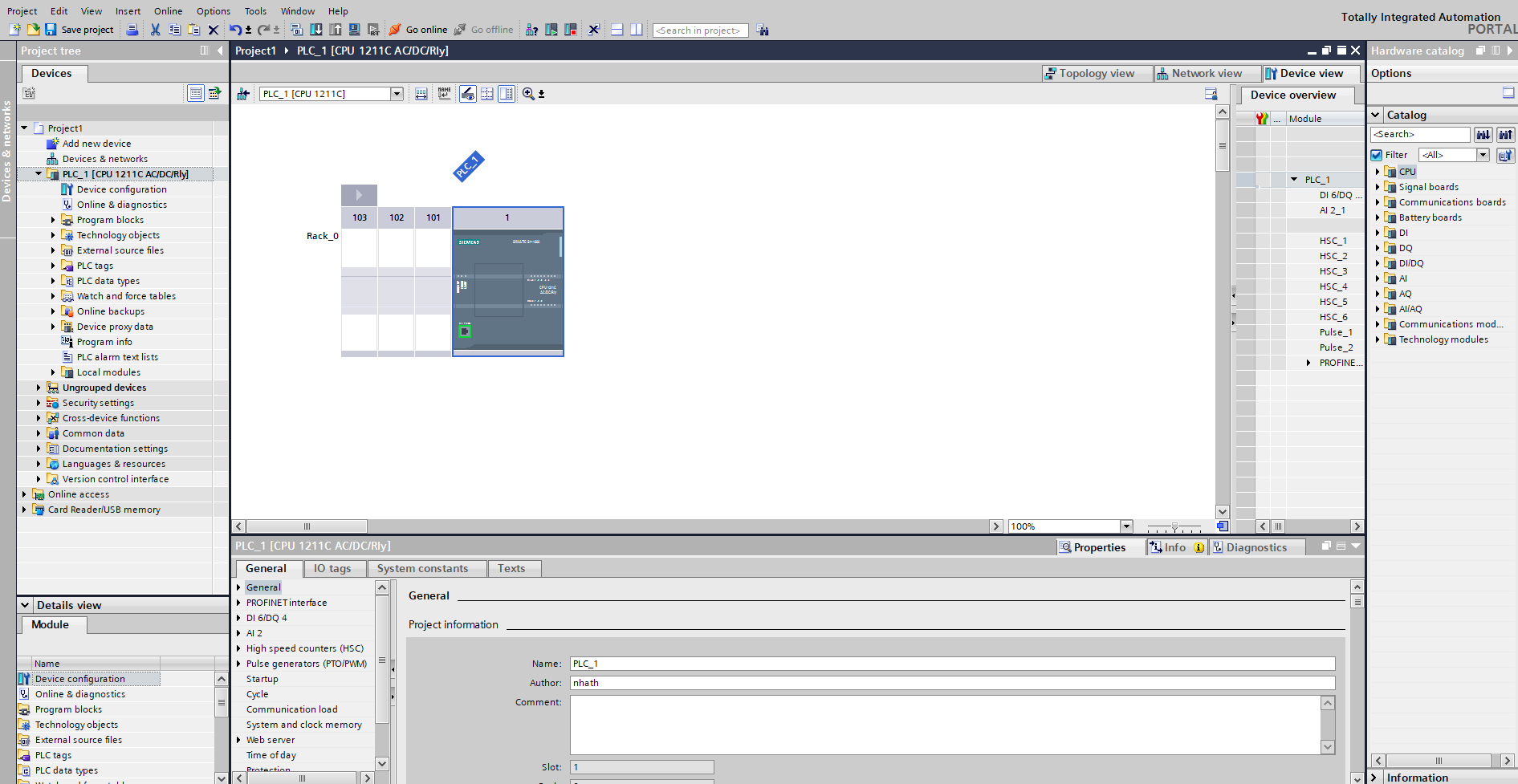Viewport: 1518px width, 784px height.
Task: Click the Undo arrow in toolbar
Action: click(234, 30)
